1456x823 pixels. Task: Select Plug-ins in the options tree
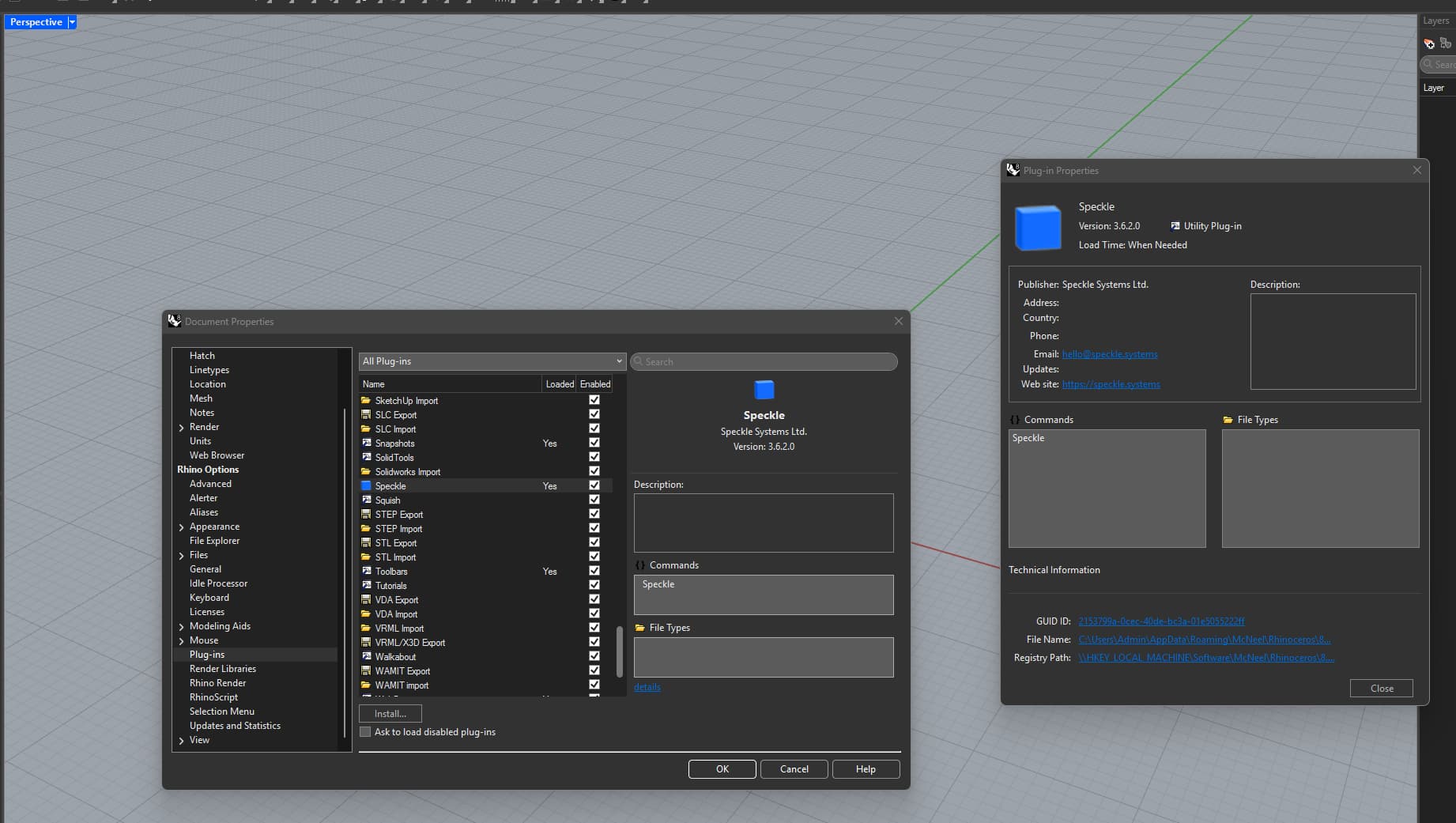pyautogui.click(x=207, y=655)
